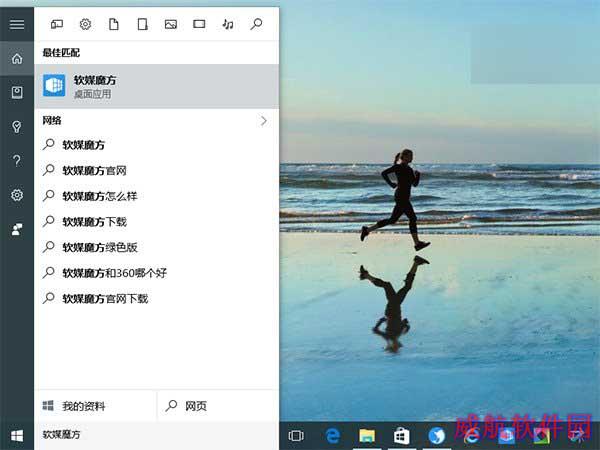Filter search results by web search
The image size is (600, 450).
[256, 24]
